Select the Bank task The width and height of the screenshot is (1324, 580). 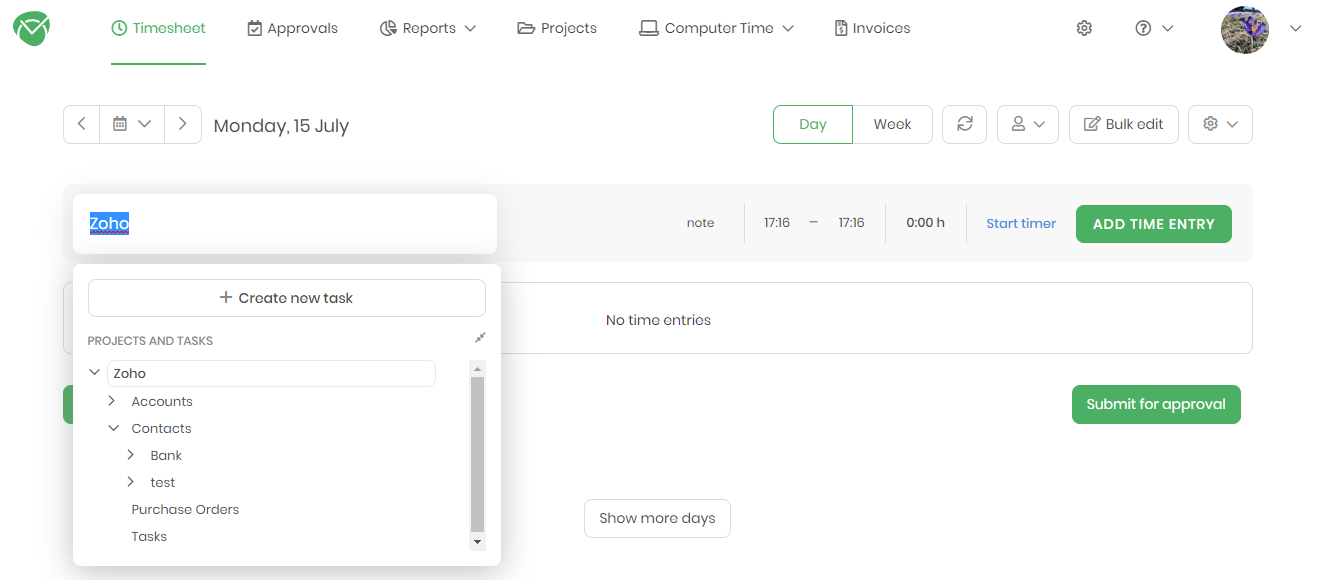[166, 455]
